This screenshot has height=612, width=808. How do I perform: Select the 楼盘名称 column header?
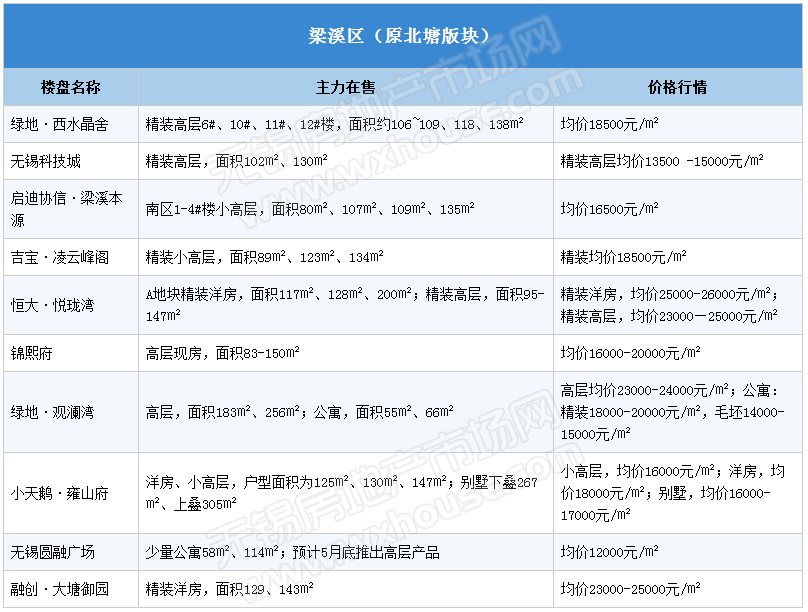pyautogui.click(x=71, y=87)
